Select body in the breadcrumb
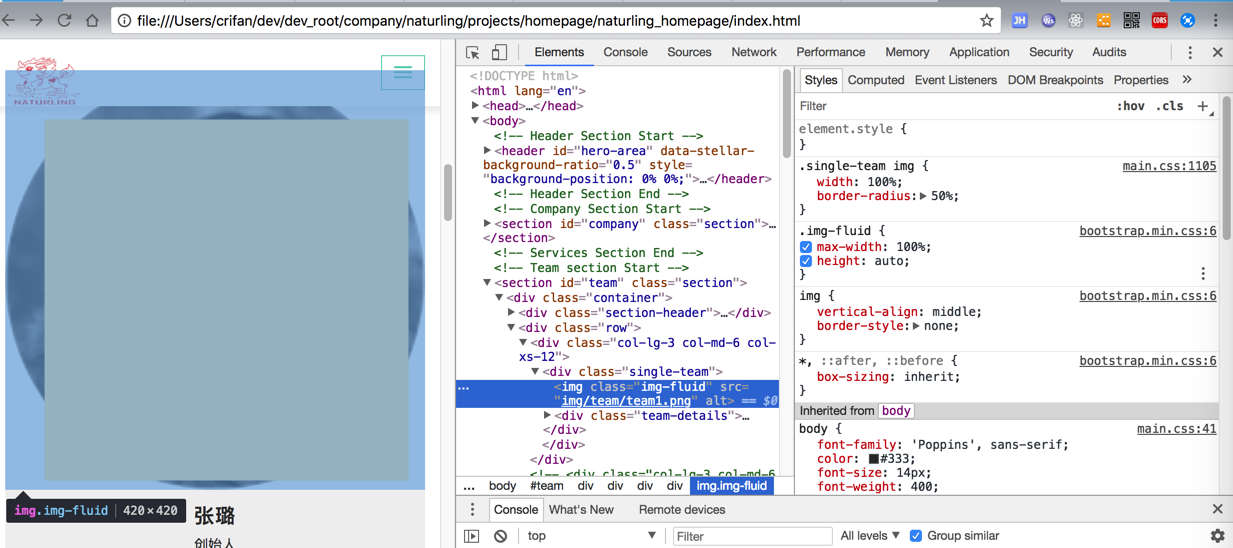The width and height of the screenshot is (1233, 548). (x=502, y=486)
